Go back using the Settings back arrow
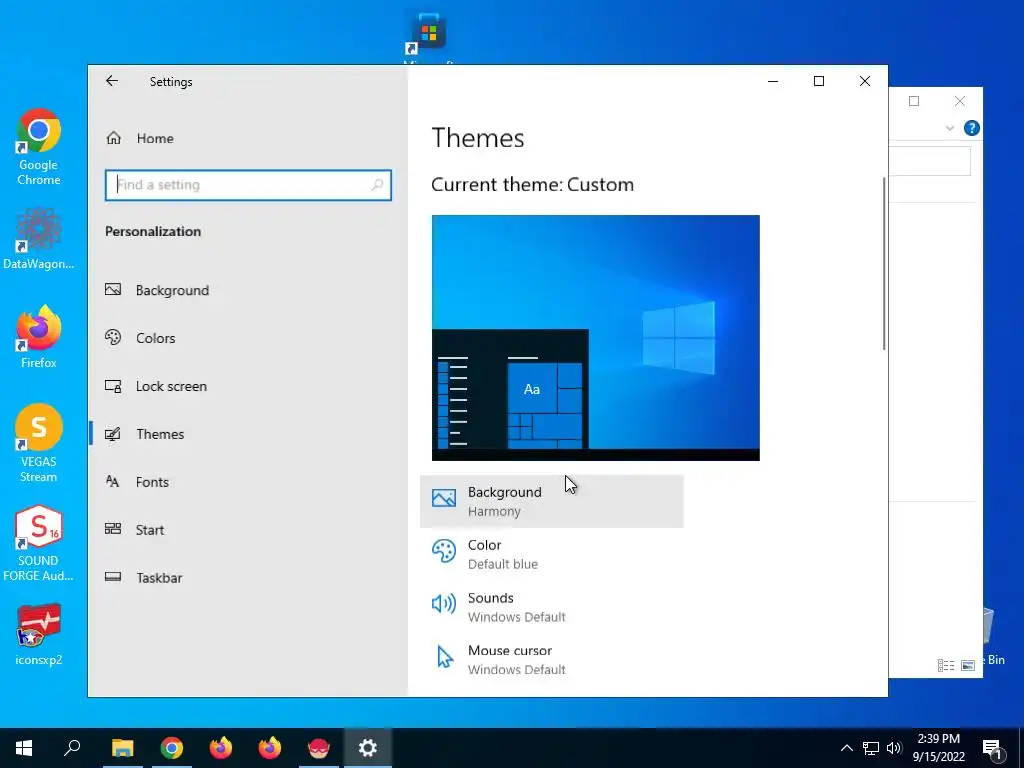 point(112,81)
